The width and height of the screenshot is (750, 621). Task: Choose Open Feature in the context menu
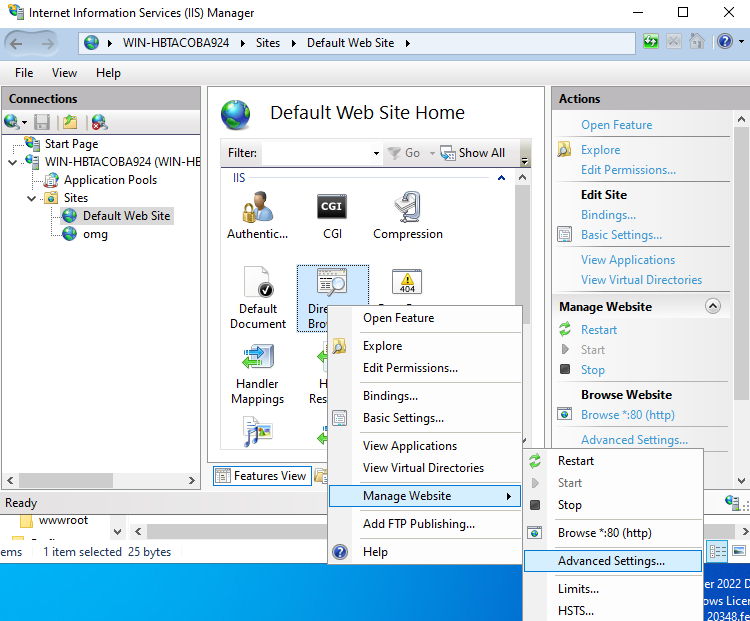[425, 318]
